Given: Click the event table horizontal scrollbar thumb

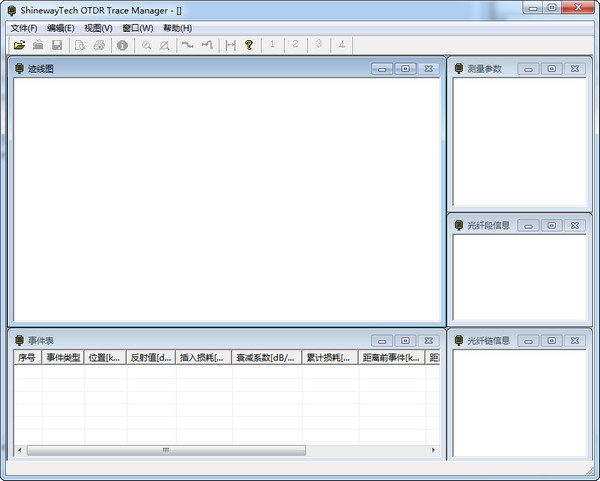Looking at the screenshot, I should 164,450.
